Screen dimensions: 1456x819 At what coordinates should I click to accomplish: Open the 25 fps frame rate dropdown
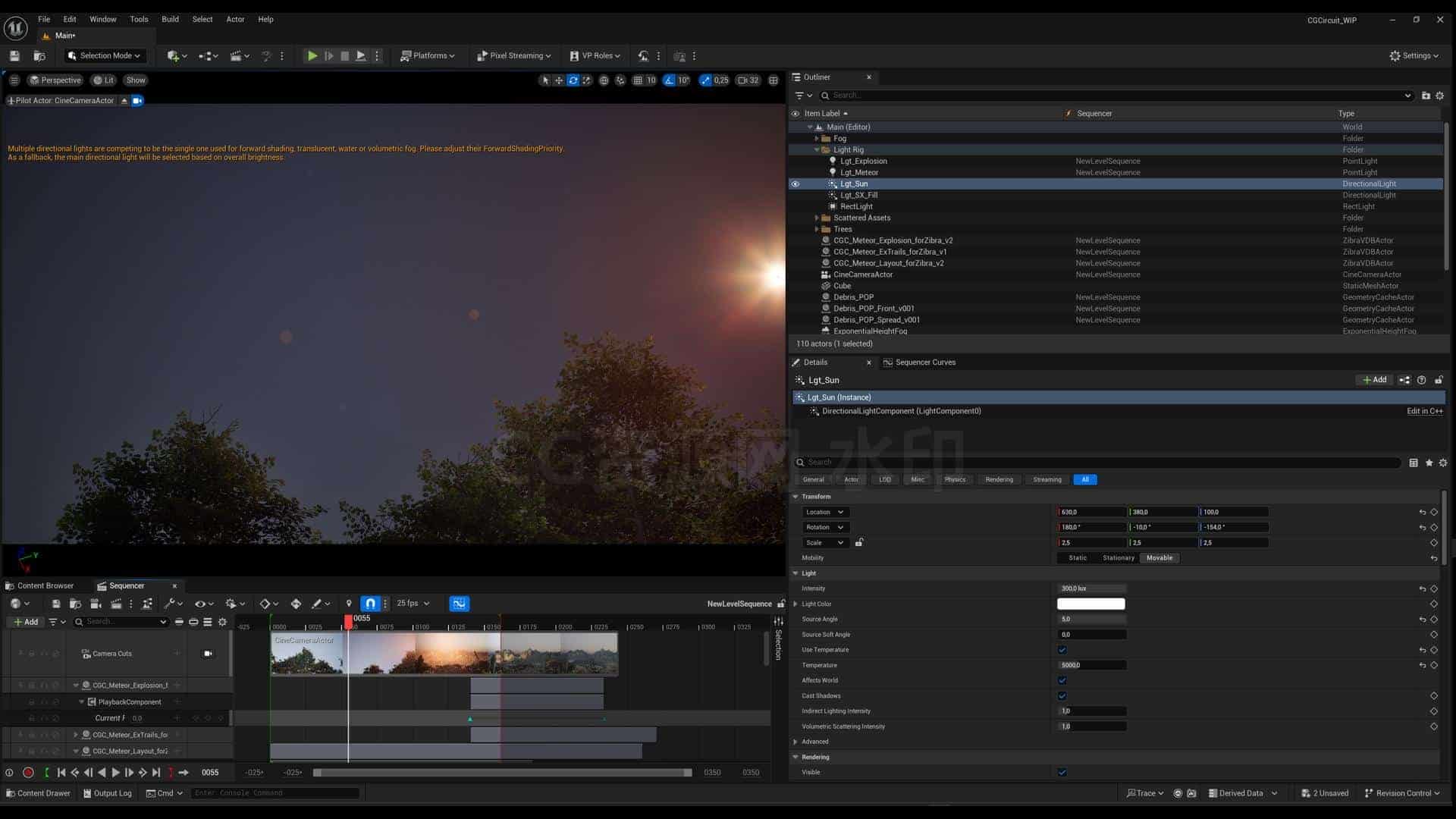pyautogui.click(x=413, y=604)
